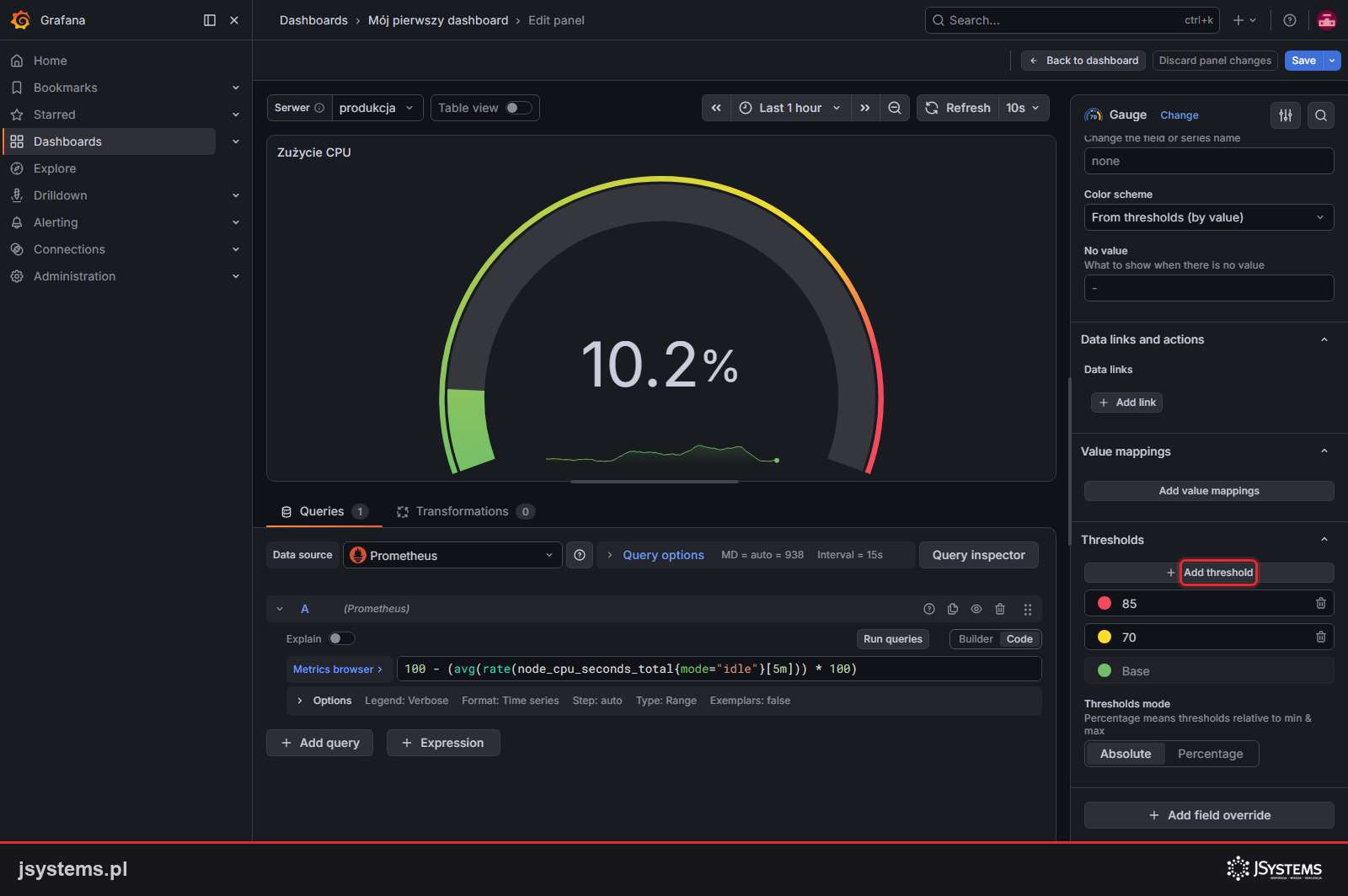
Task: Open the help question mark icon
Action: click(x=1290, y=20)
